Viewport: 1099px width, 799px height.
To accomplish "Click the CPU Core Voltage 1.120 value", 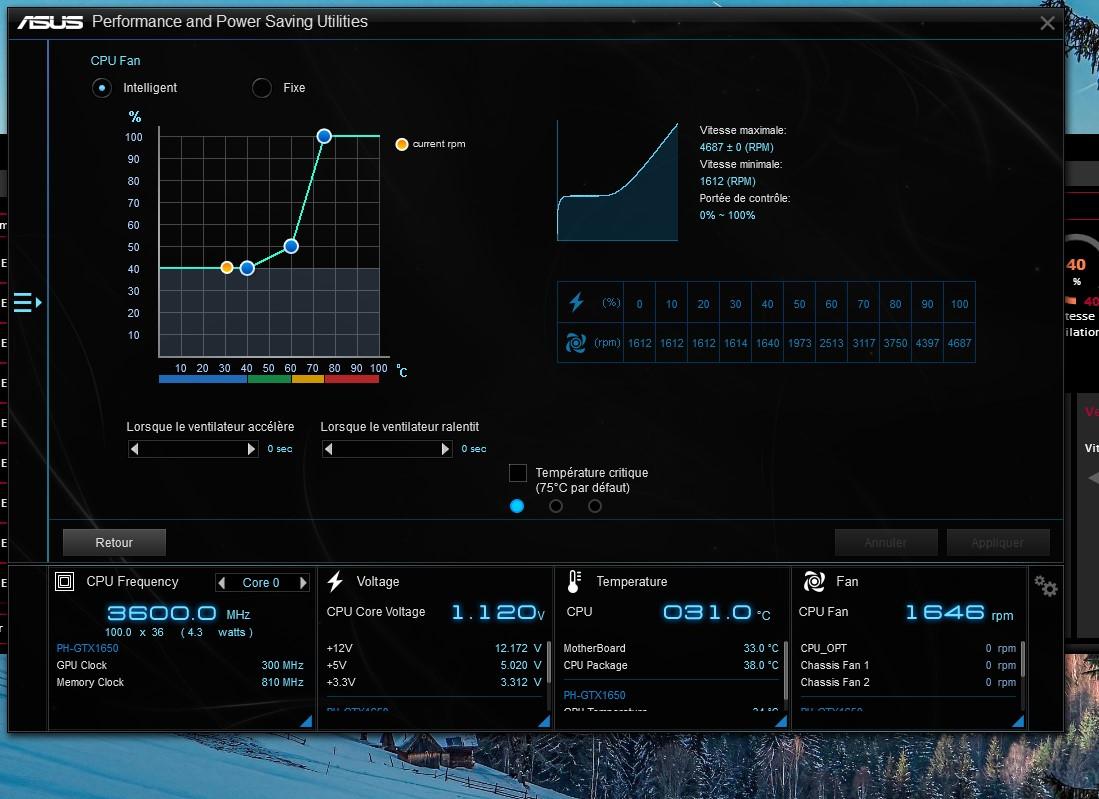I will (498, 613).
